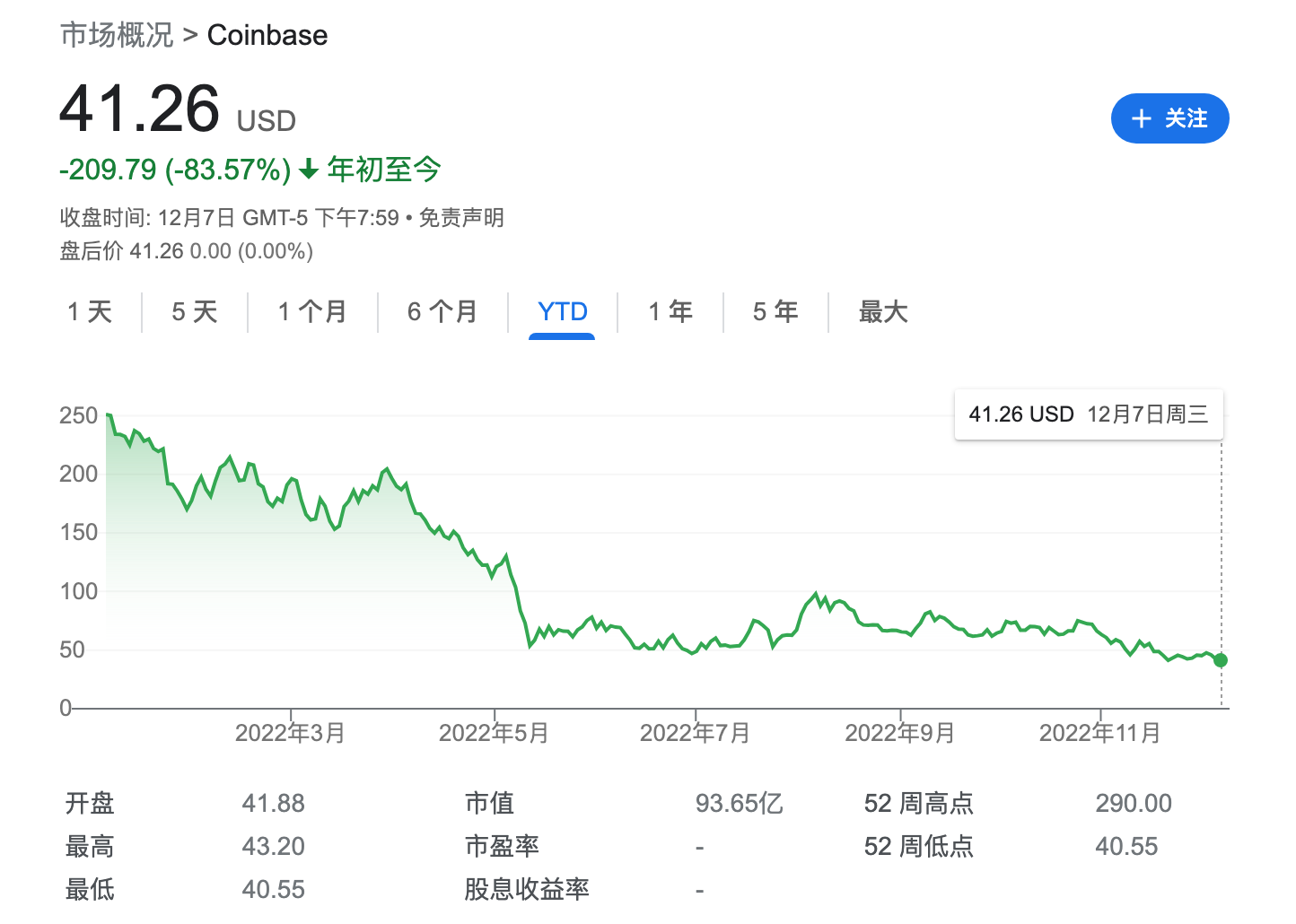Click the 52 周高点 value 290.00

[x=1133, y=803]
